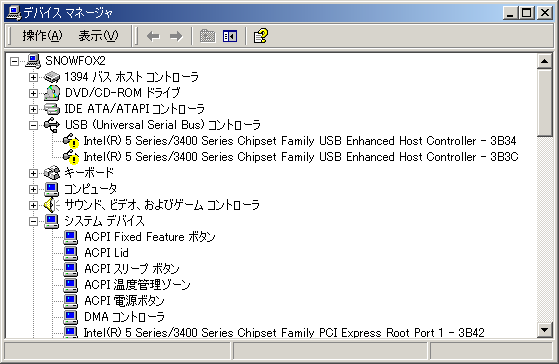Select ACPI Fixed Feature ボタン
The image size is (559, 364).
pos(150,237)
